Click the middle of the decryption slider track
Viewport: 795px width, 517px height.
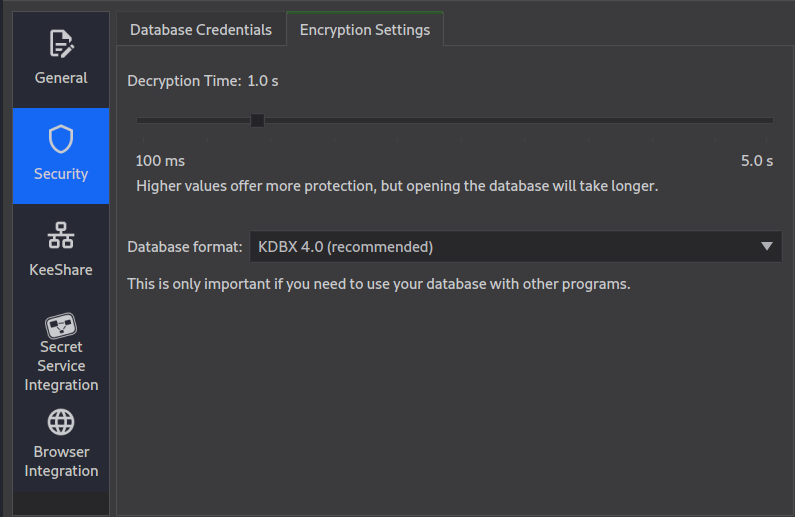click(x=455, y=121)
